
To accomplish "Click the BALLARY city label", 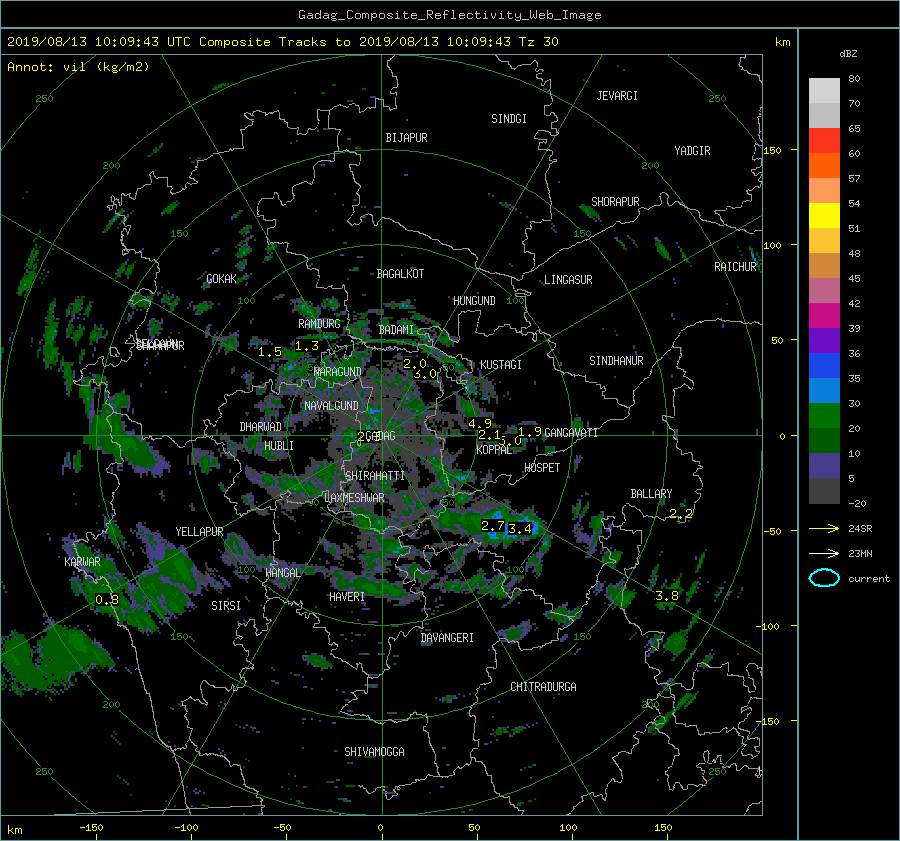I will (651, 494).
